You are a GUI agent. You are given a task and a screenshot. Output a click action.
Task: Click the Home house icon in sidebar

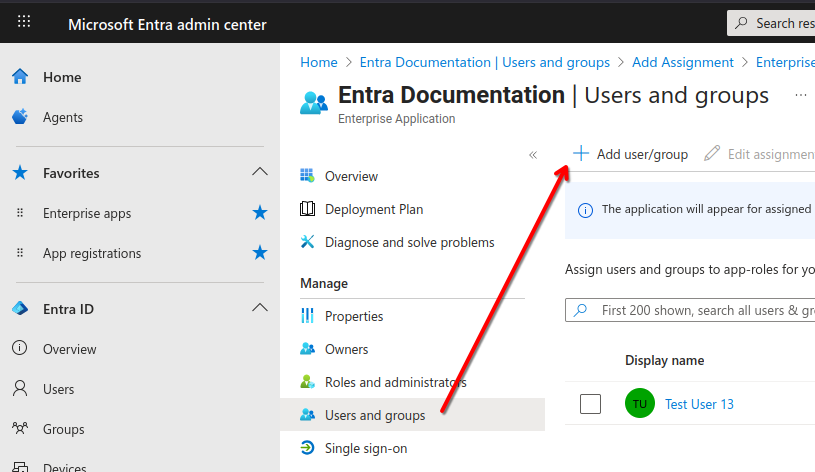(20, 76)
